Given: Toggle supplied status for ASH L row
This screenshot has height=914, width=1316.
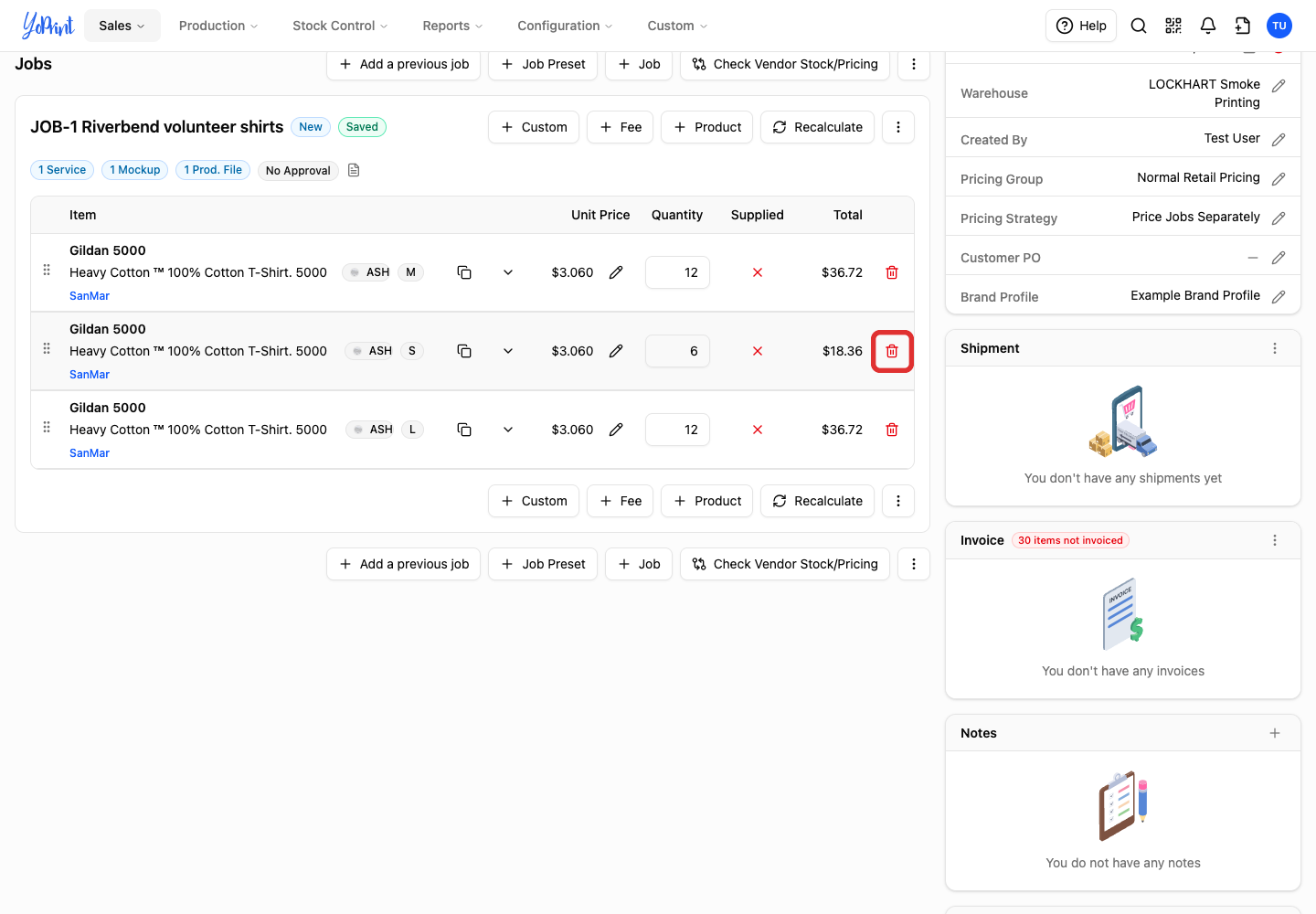Looking at the screenshot, I should tap(758, 430).
